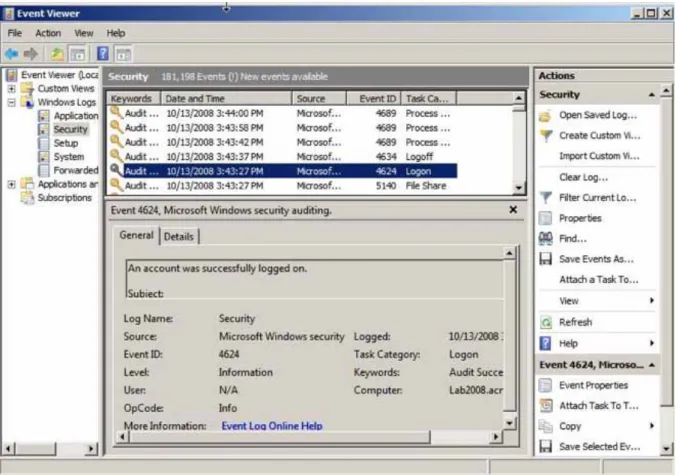Sort by the Date and Time column header
The image size is (679, 475).
[226, 98]
